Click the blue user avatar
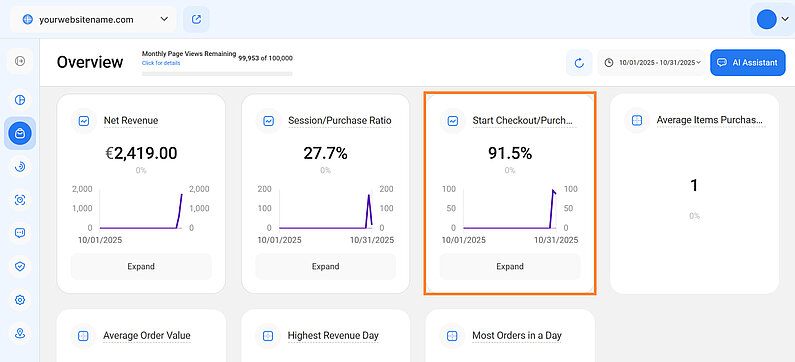The height and width of the screenshot is (362, 795). pos(767,20)
